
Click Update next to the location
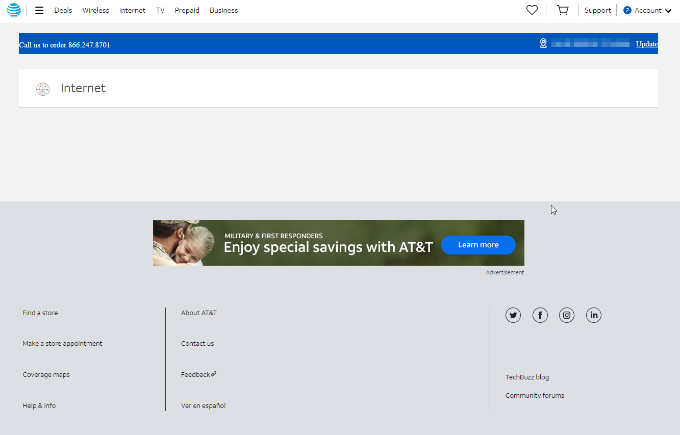click(647, 44)
